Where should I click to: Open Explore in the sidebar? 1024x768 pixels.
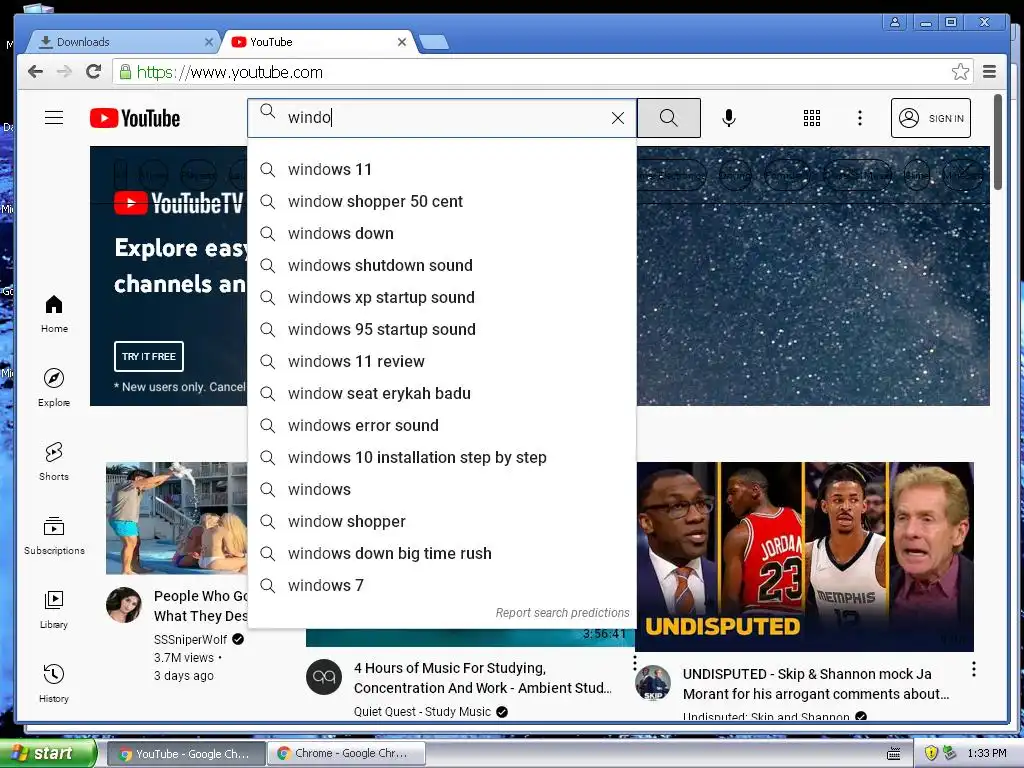tap(54, 388)
